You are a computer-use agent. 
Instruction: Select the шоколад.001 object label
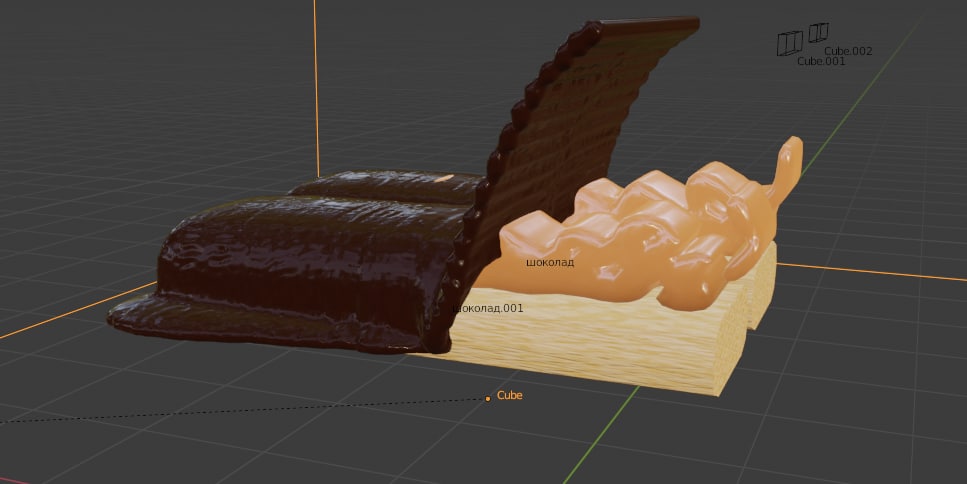point(487,308)
